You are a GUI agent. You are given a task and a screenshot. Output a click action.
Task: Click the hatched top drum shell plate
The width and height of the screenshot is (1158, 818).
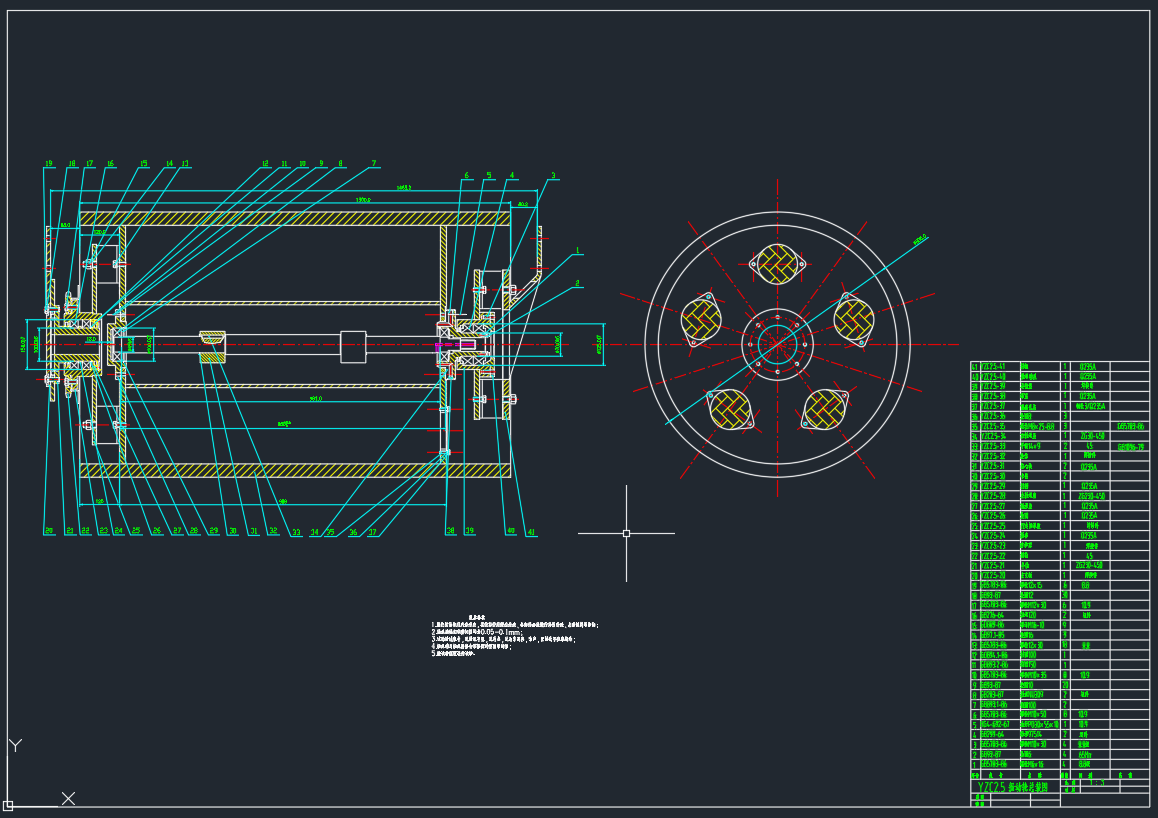click(295, 219)
